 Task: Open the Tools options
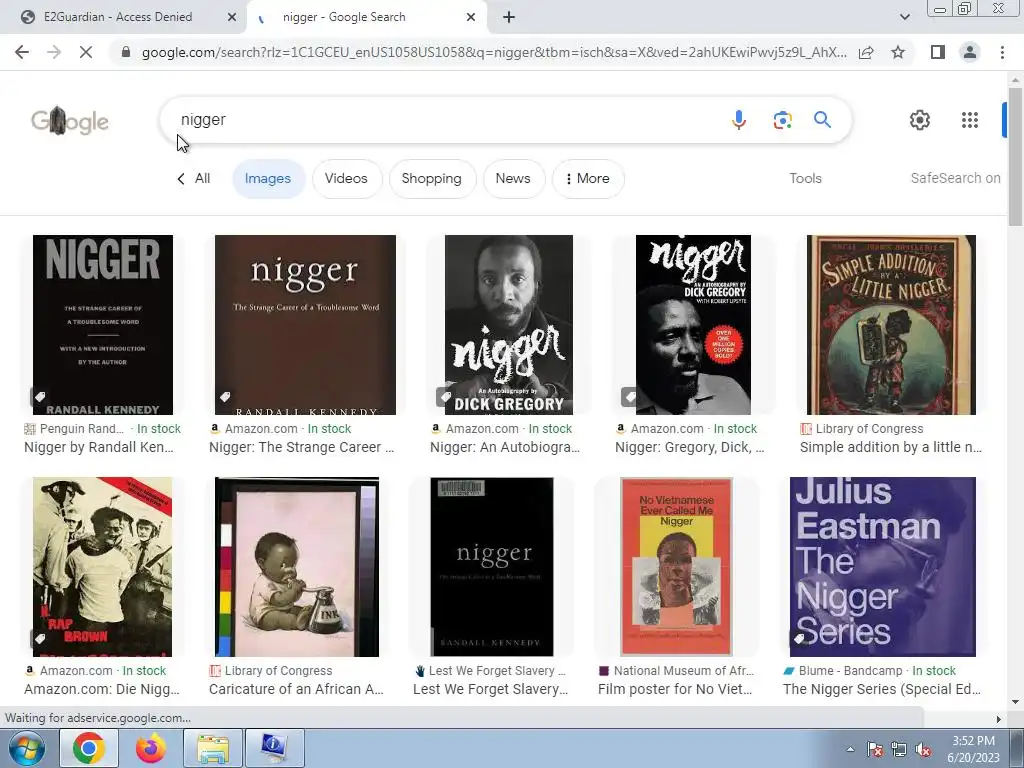[x=805, y=178]
